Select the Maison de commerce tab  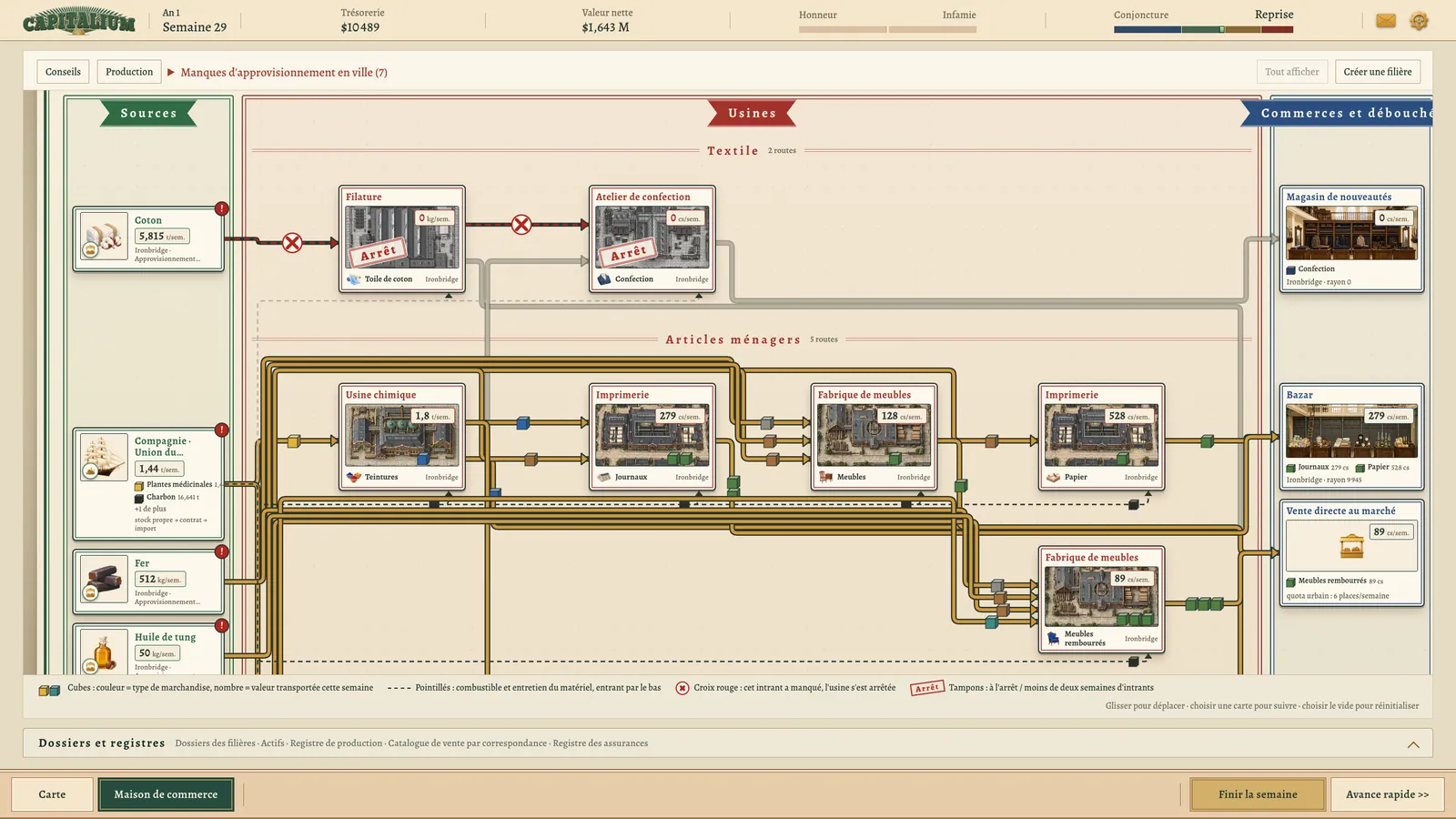click(x=166, y=794)
